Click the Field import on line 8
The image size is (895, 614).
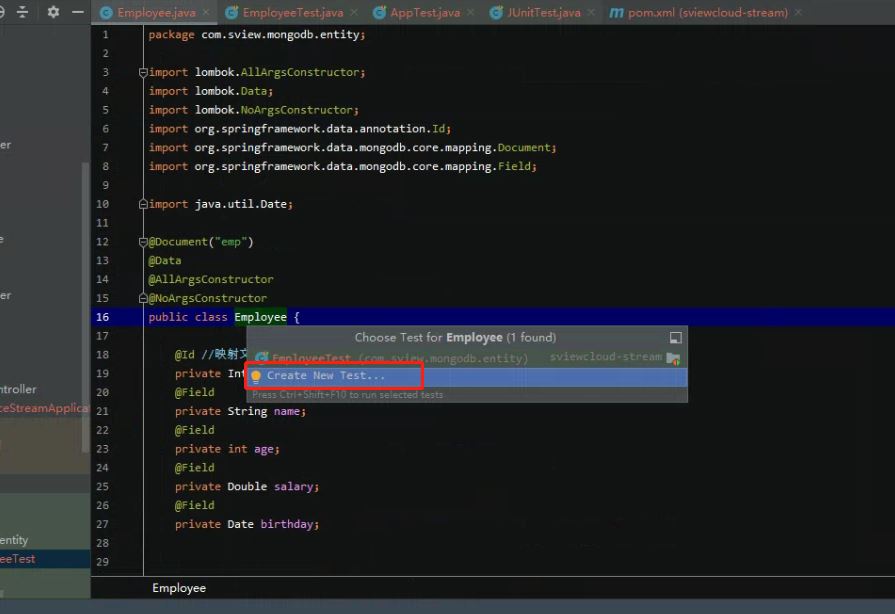342,167
